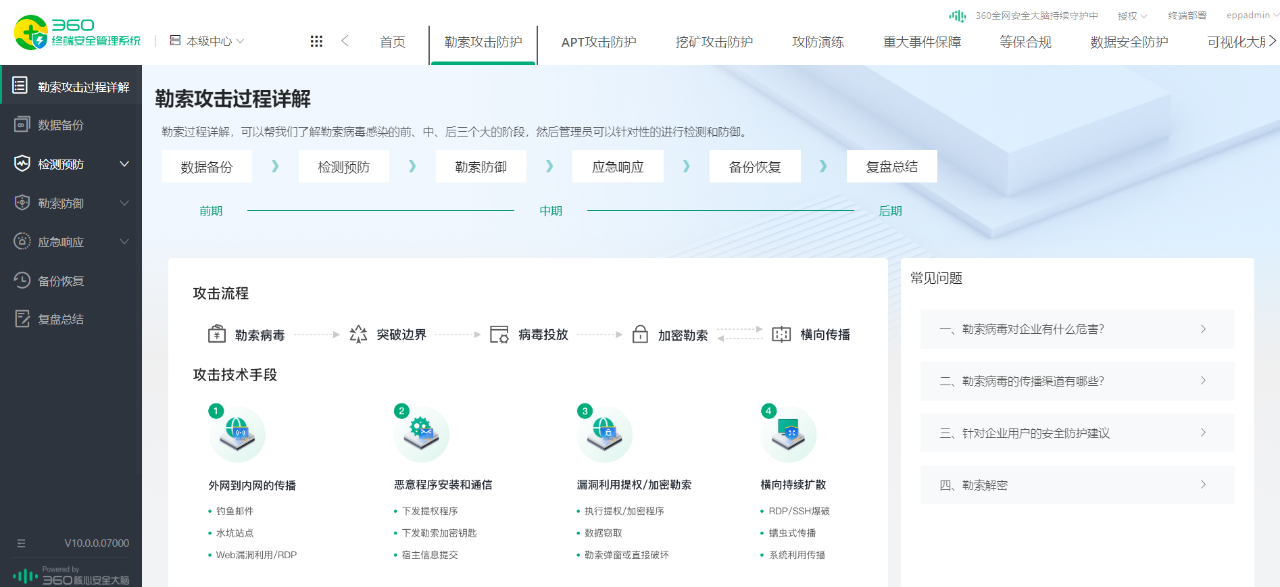Click the 加密勒索 lock icon
1280x587 pixels.
(640, 335)
